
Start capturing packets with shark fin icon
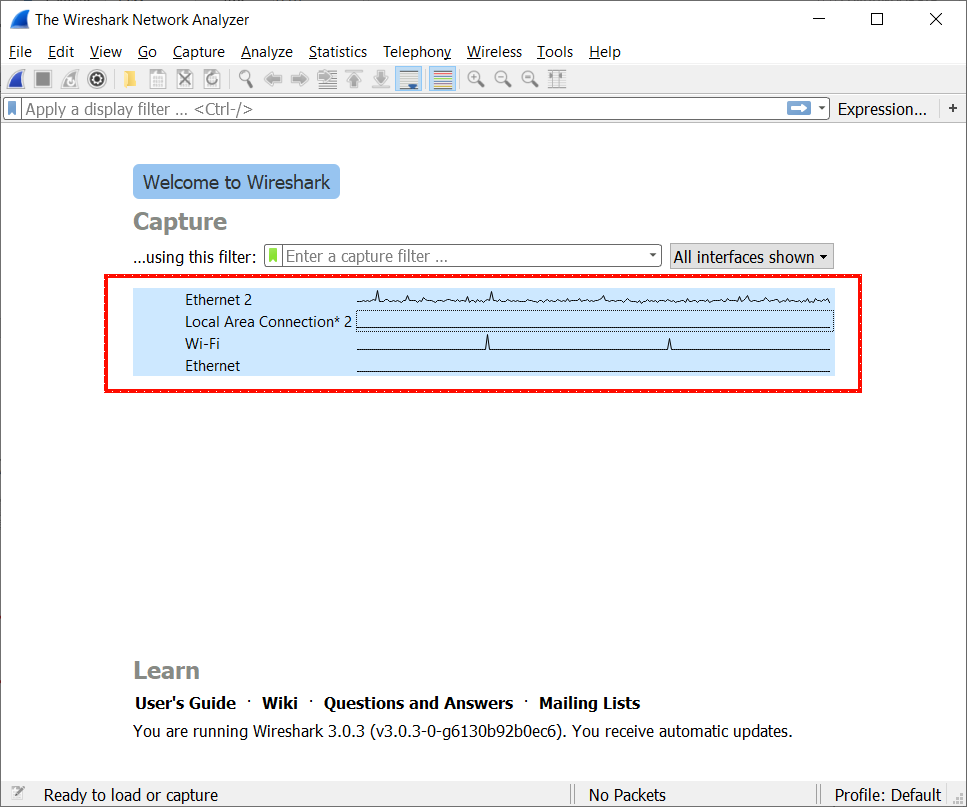point(17,79)
